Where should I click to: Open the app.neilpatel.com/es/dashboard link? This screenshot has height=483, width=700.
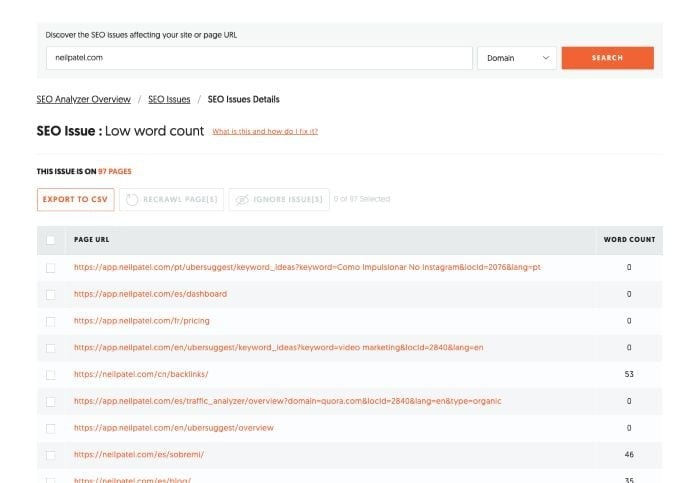pos(150,294)
